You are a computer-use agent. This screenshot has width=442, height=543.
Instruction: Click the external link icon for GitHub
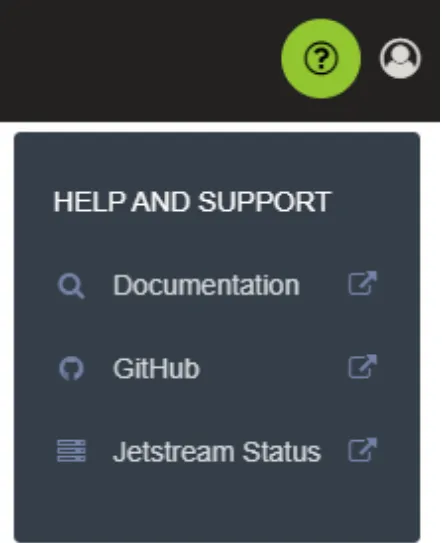pos(362,366)
